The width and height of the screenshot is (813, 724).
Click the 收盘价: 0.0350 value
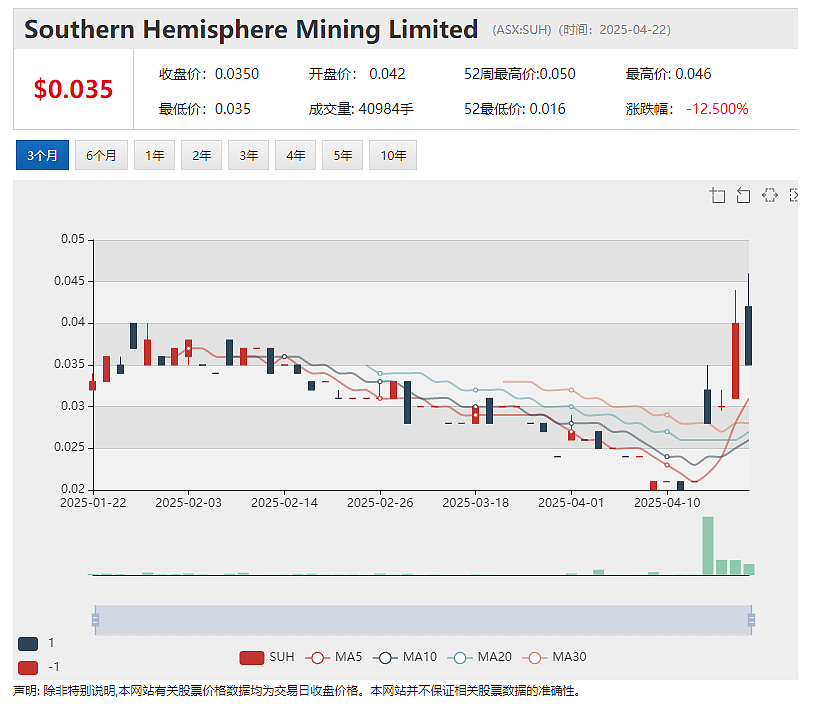point(208,74)
